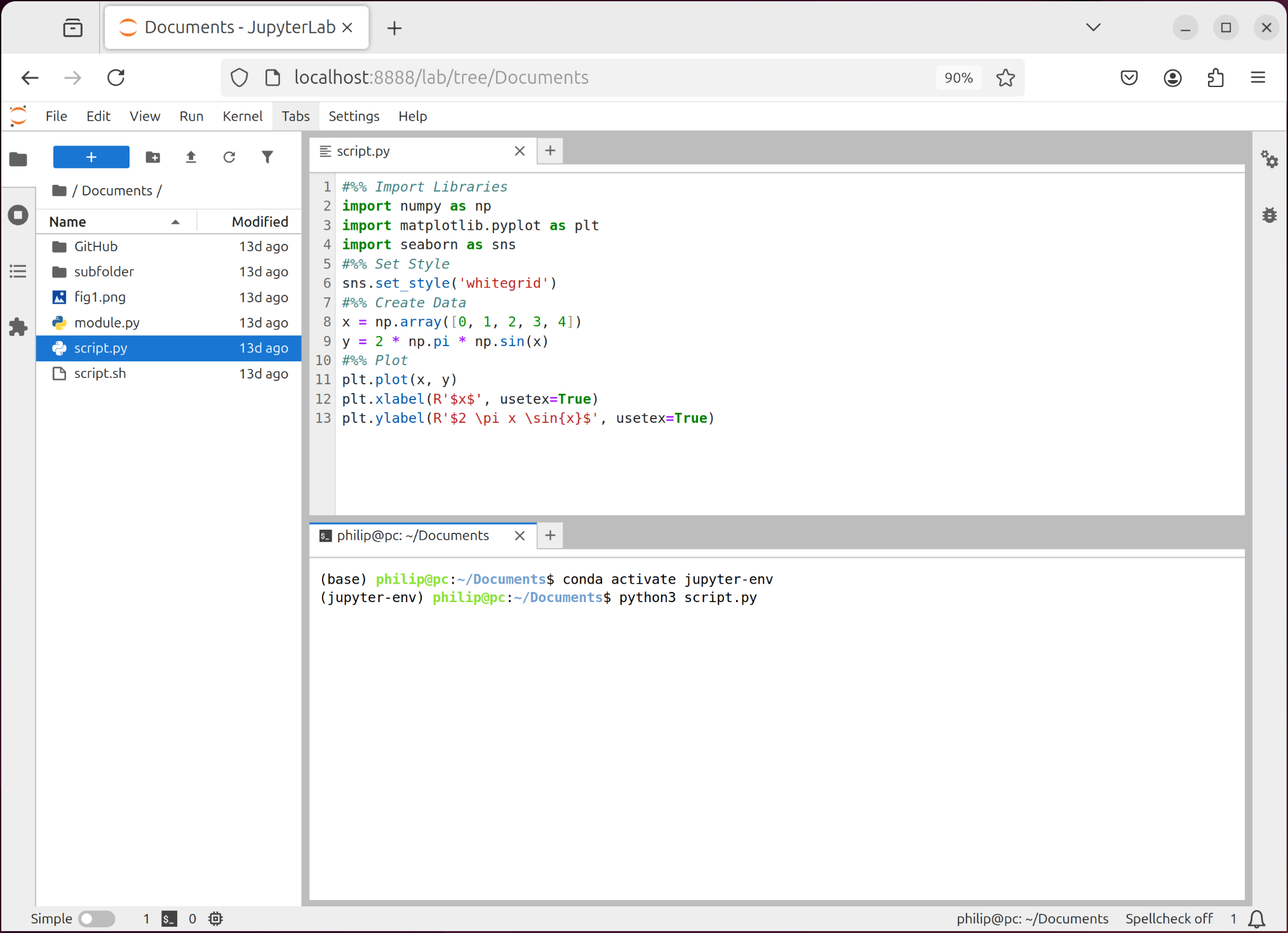
Task: Toggle the Simple interface mode switch
Action: 97,919
